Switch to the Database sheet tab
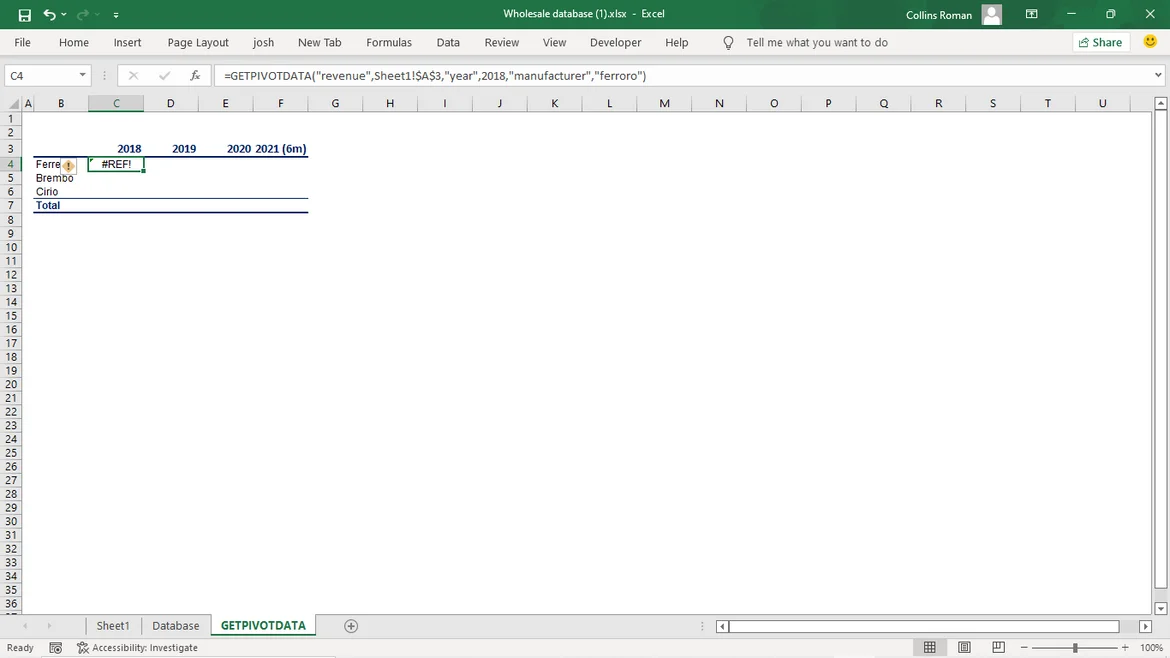 [x=176, y=626]
